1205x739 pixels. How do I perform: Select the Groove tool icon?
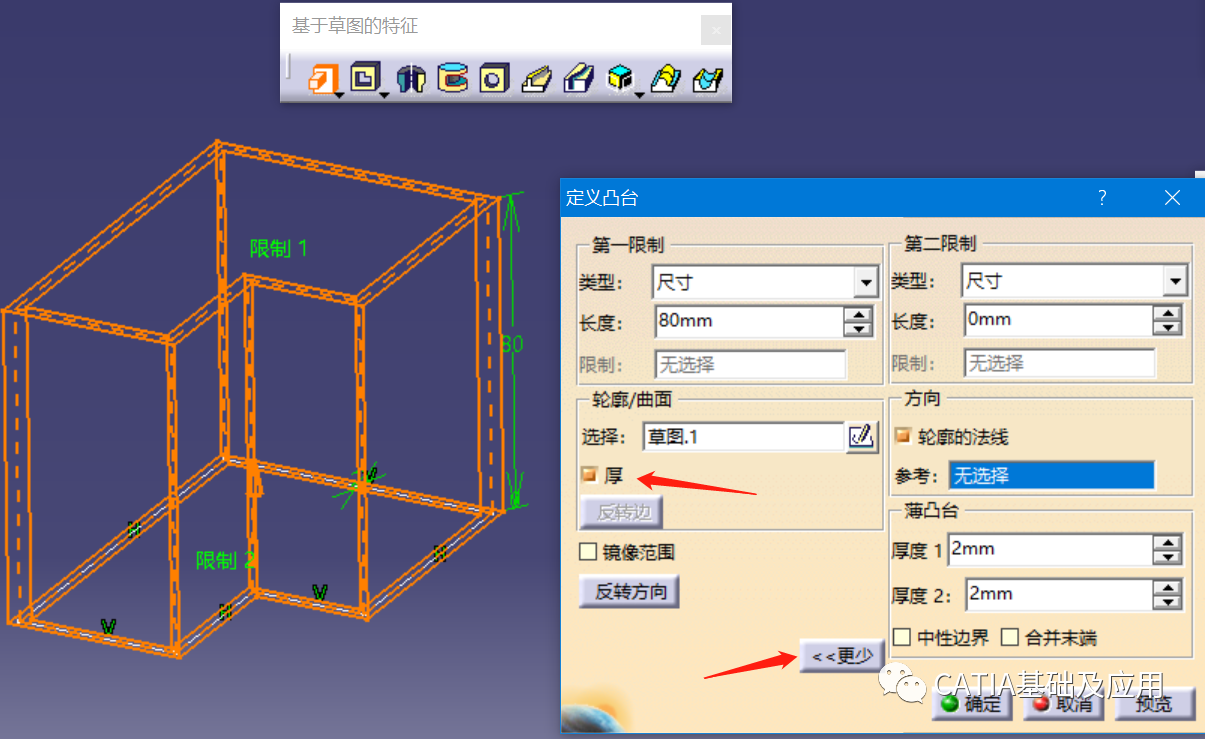click(453, 79)
